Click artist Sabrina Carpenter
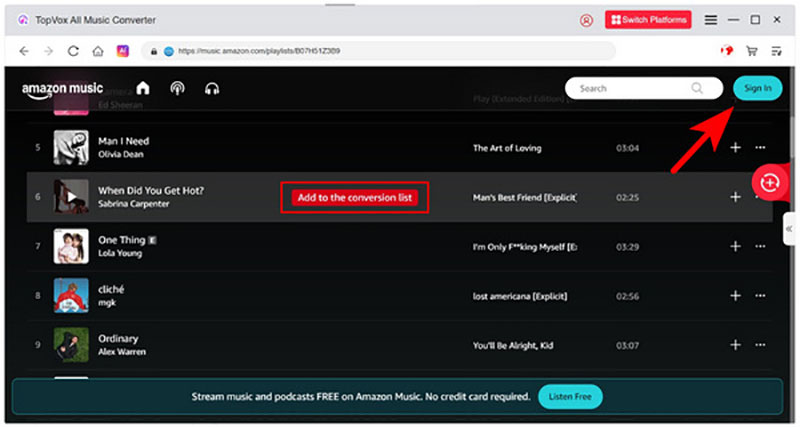Image resolution: width=800 pixels, height=428 pixels. pyautogui.click(x=134, y=204)
